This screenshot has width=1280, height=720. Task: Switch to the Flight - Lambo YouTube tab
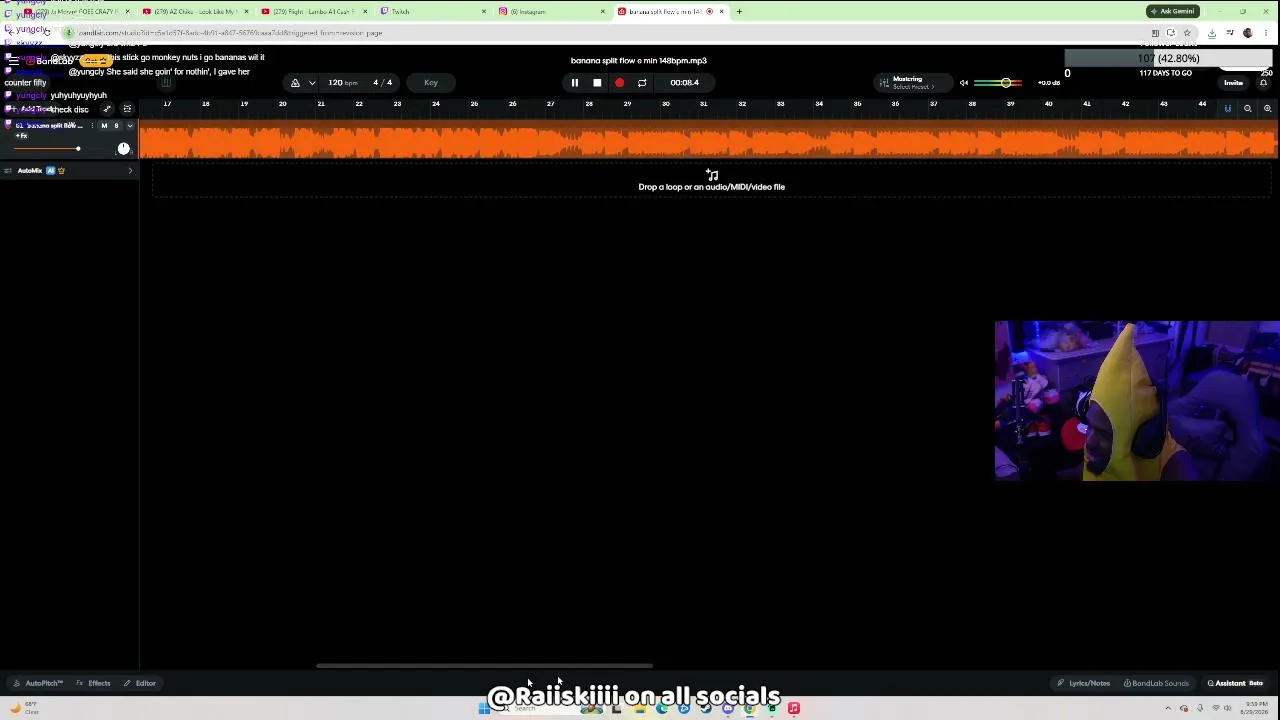314,12
